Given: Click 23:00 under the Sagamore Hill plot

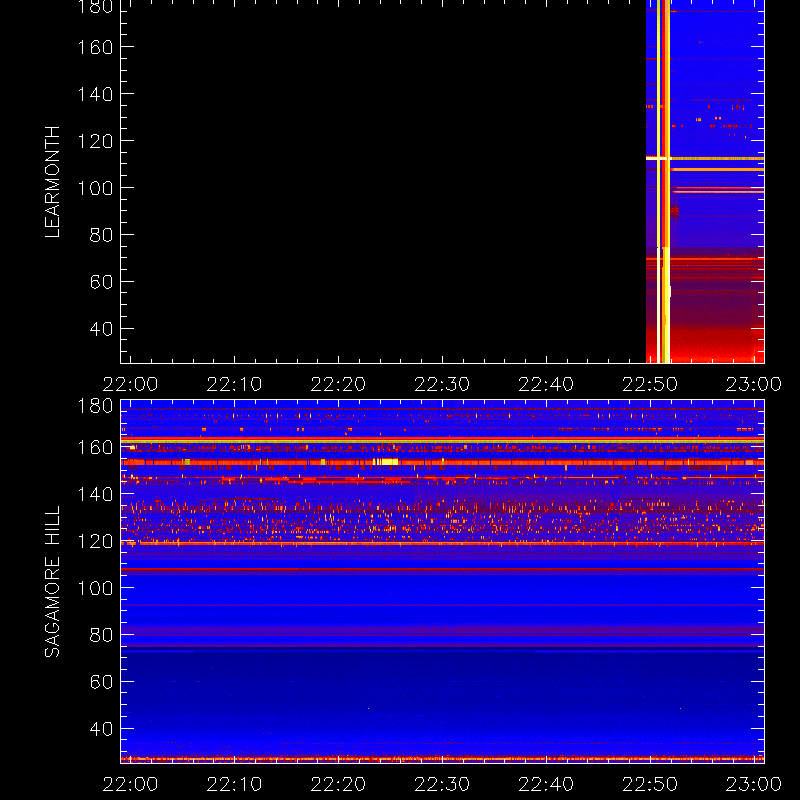Looking at the screenshot, I should (754, 784).
